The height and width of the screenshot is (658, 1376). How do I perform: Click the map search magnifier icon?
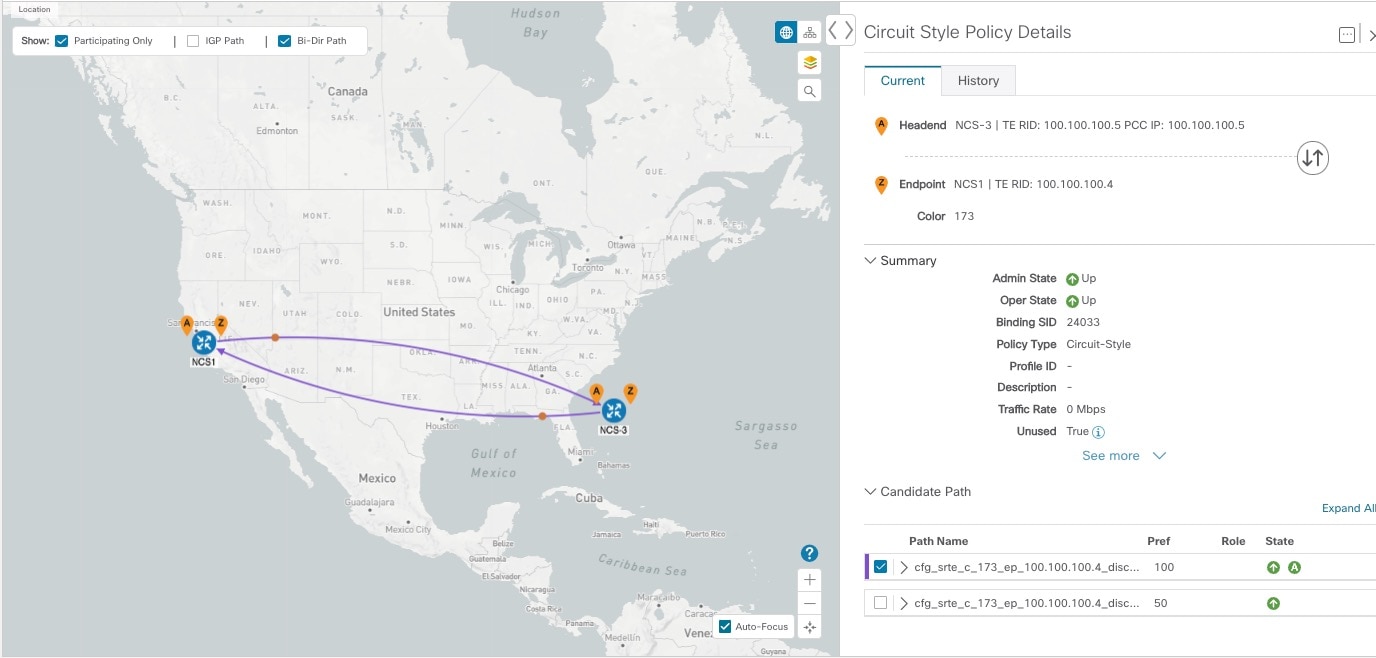tap(810, 91)
